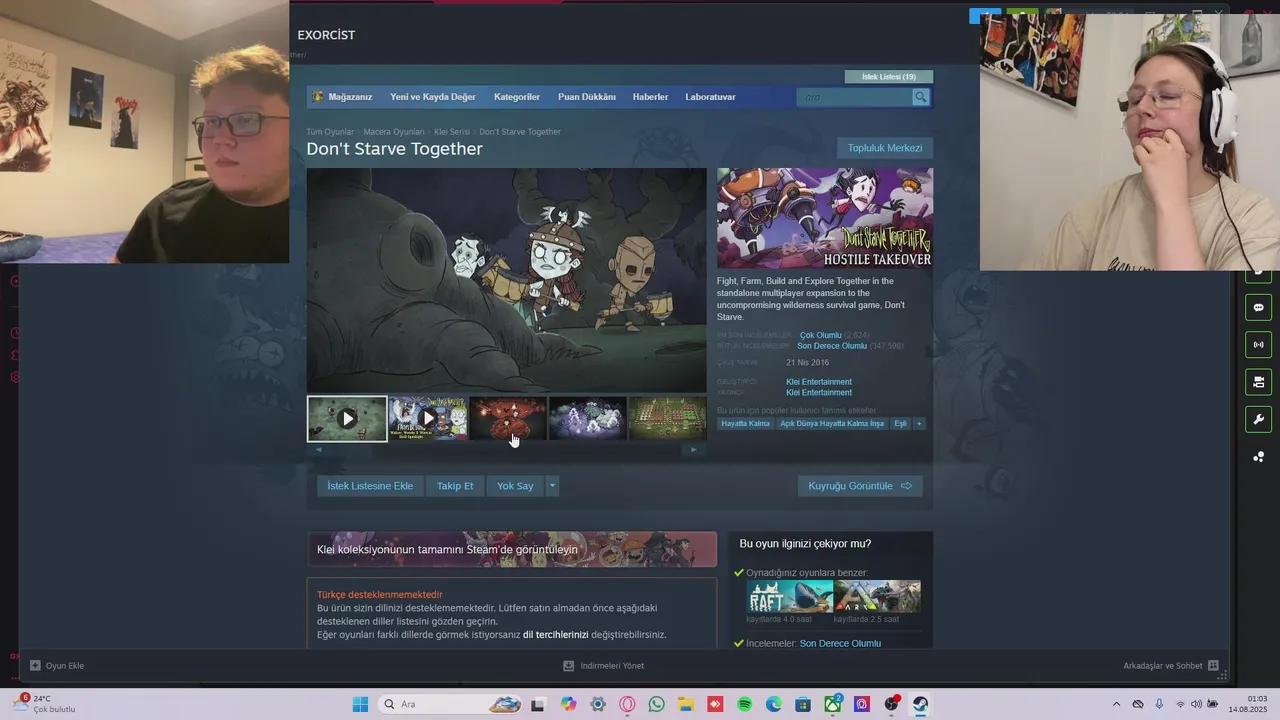Open the Haberler tab

click(x=650, y=97)
